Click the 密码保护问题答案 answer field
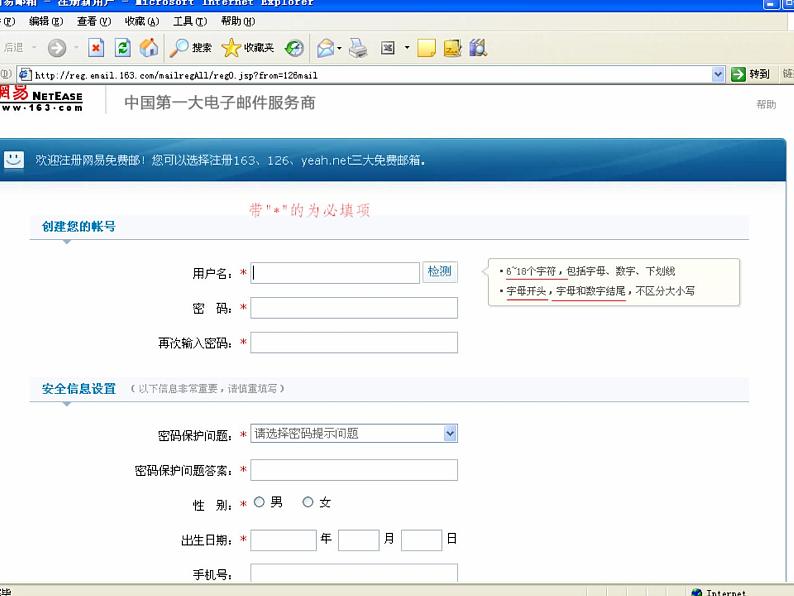Screen dimensions: 794x596 354,470
